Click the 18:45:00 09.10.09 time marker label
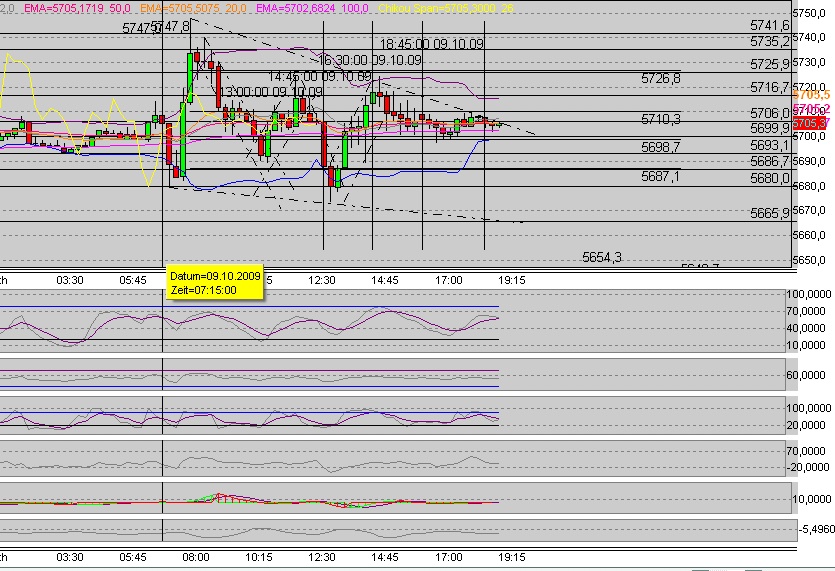 (x=431, y=44)
